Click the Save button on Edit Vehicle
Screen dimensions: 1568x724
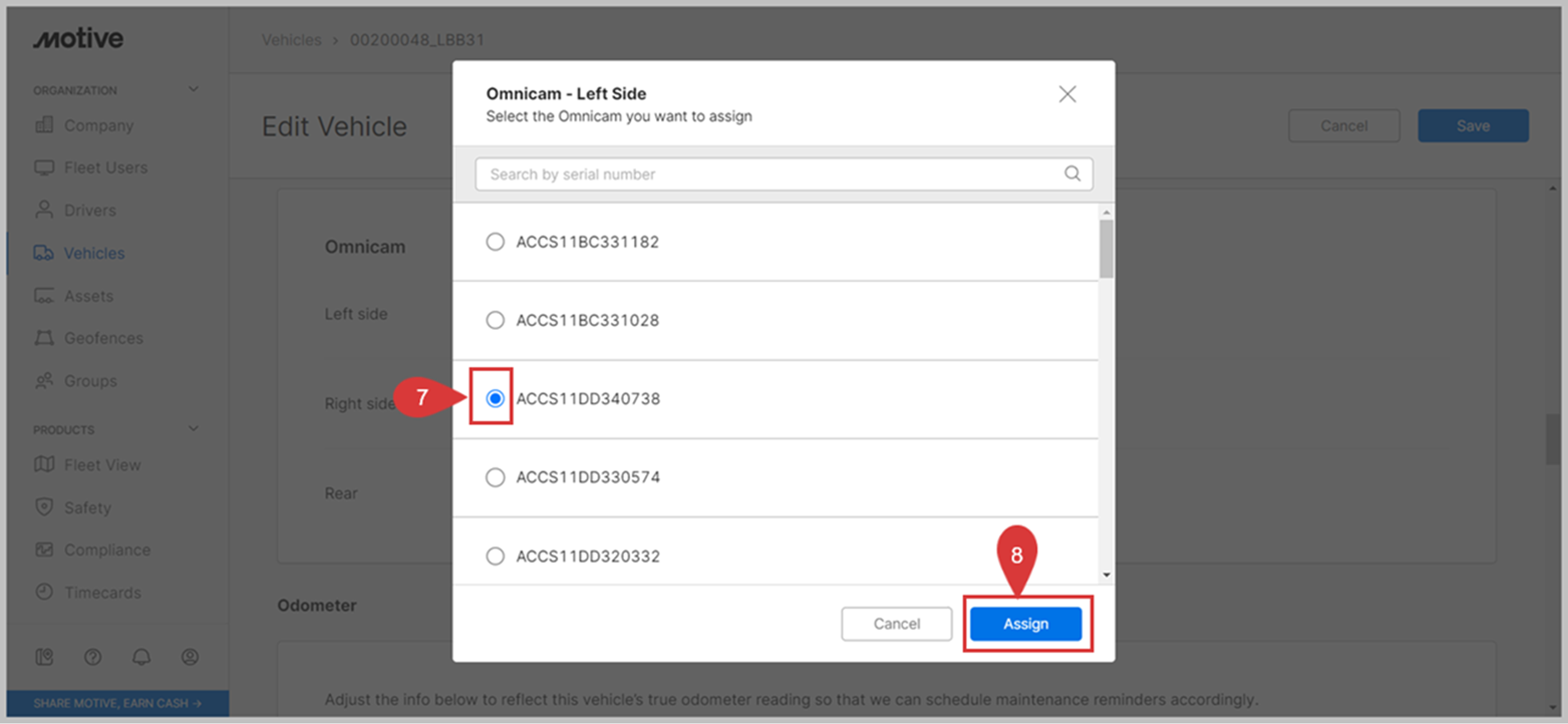pyautogui.click(x=1473, y=125)
